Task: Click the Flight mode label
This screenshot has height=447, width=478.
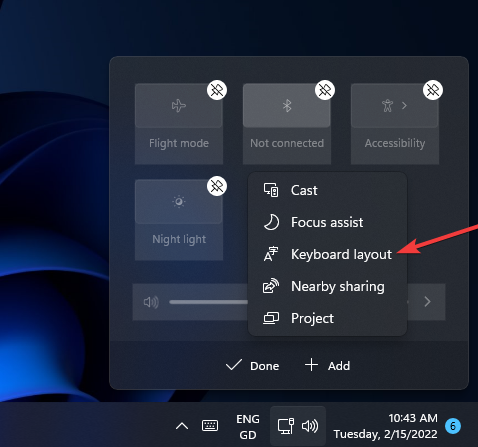Action: (x=179, y=143)
